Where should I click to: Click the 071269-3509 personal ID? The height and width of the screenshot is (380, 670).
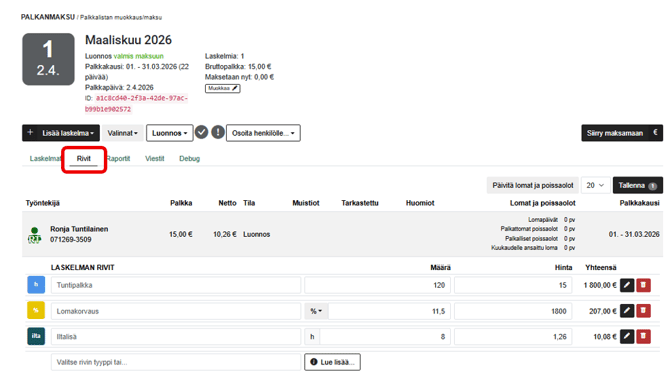71,239
